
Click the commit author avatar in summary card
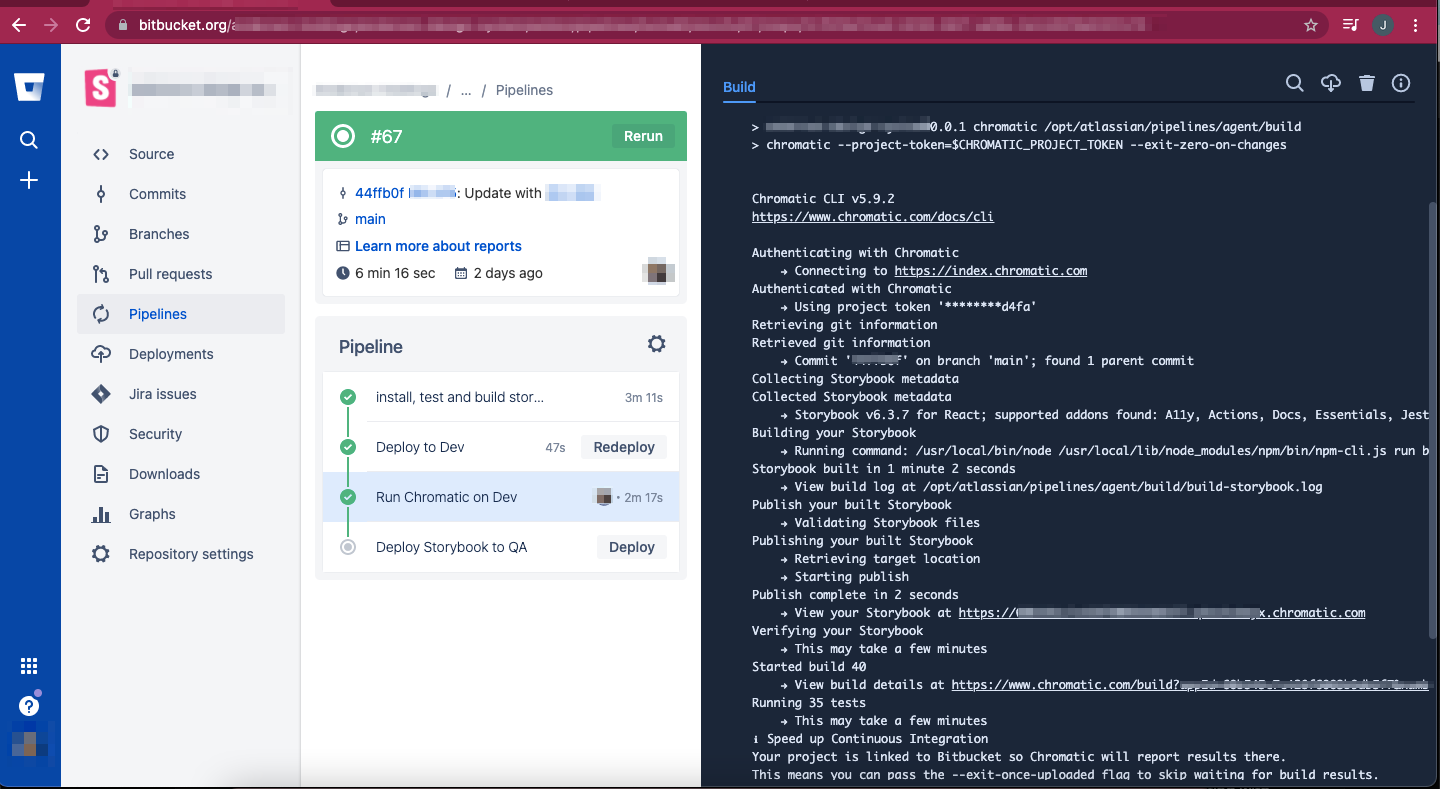point(658,271)
